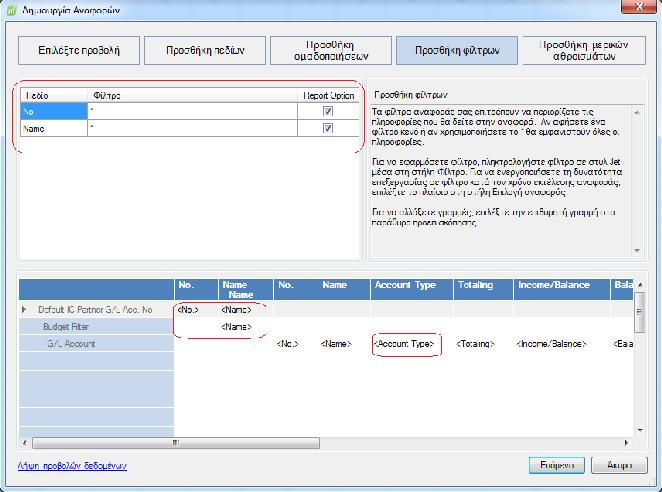Open Προσθήκη ομαδοποιήσεων tab
The image size is (662, 492).
(x=331, y=51)
